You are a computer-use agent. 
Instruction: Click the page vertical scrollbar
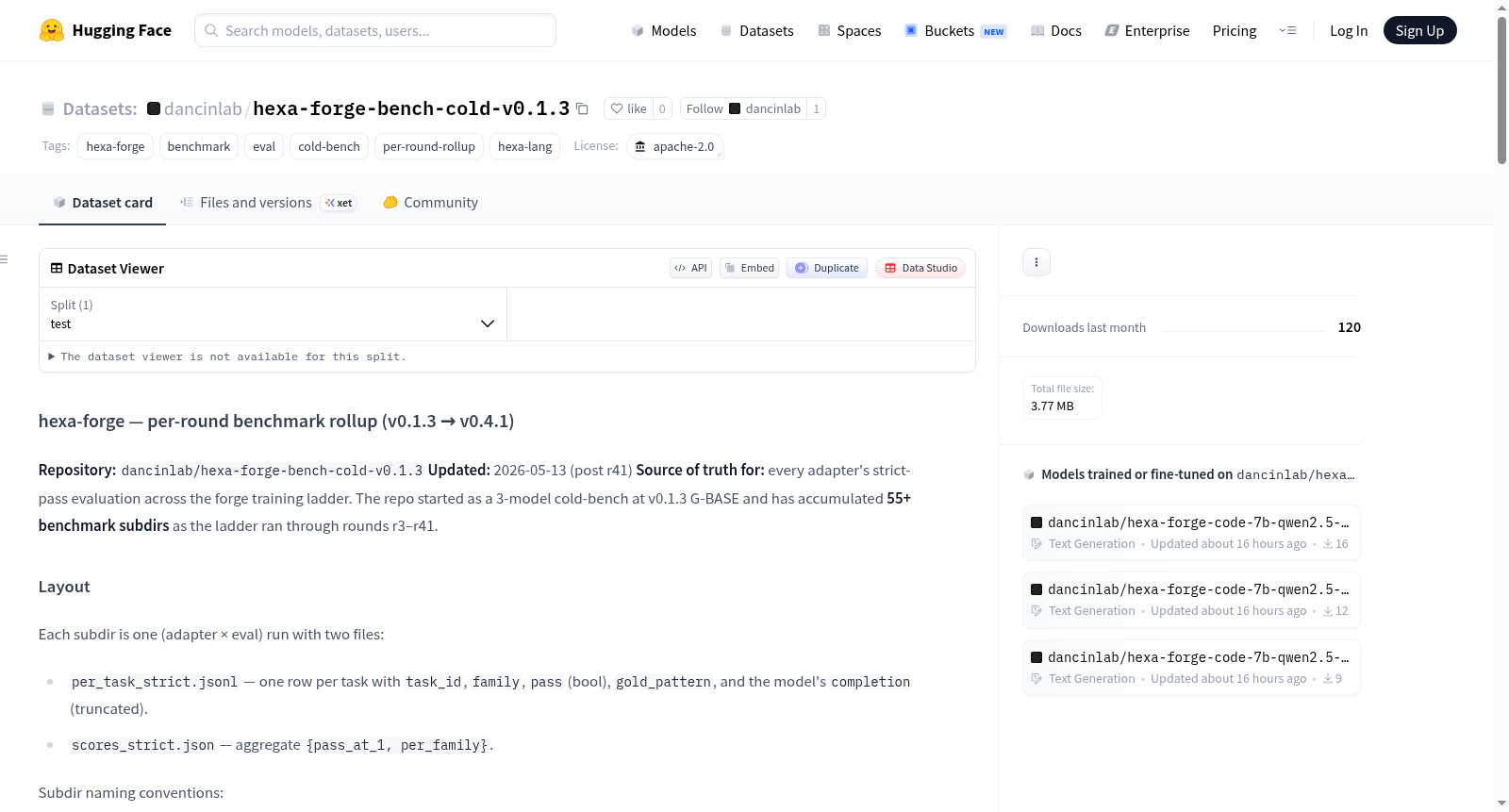[1501, 90]
